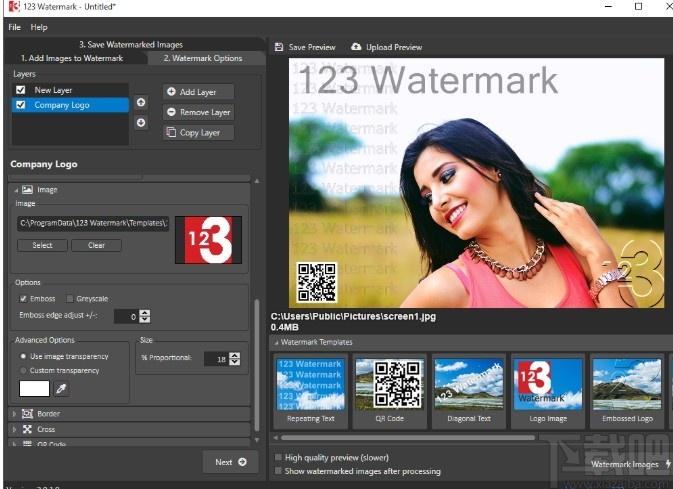
Task: Choose the QR Code template
Action: (389, 390)
